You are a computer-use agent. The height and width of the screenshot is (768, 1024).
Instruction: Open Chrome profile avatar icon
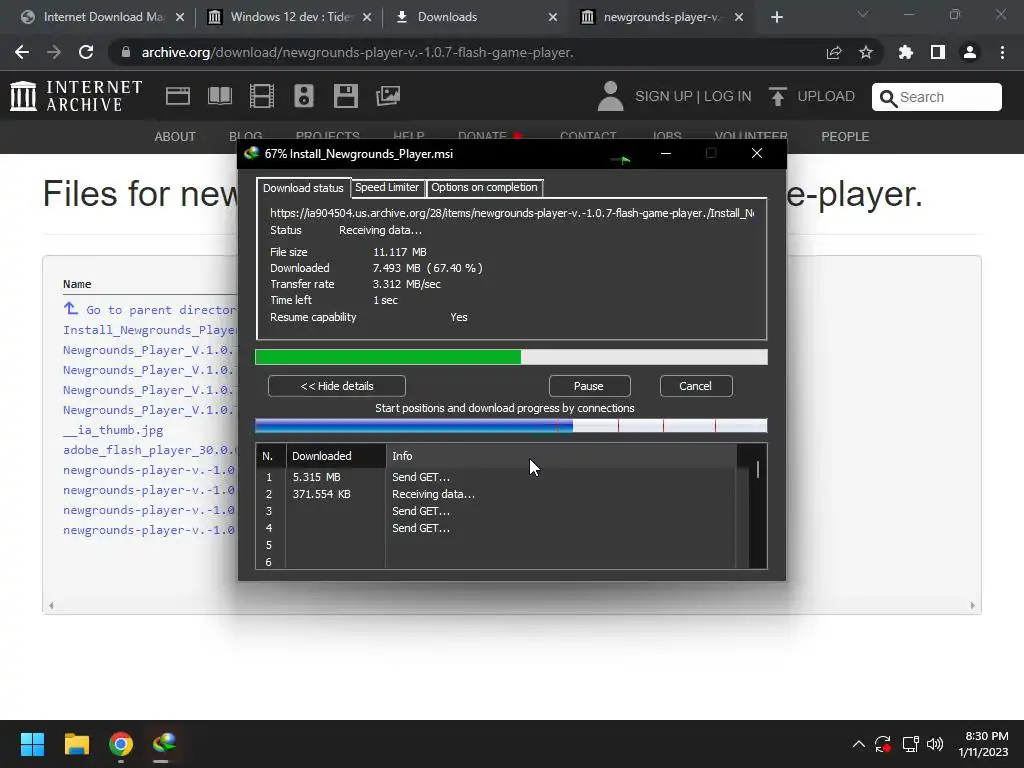(x=970, y=52)
